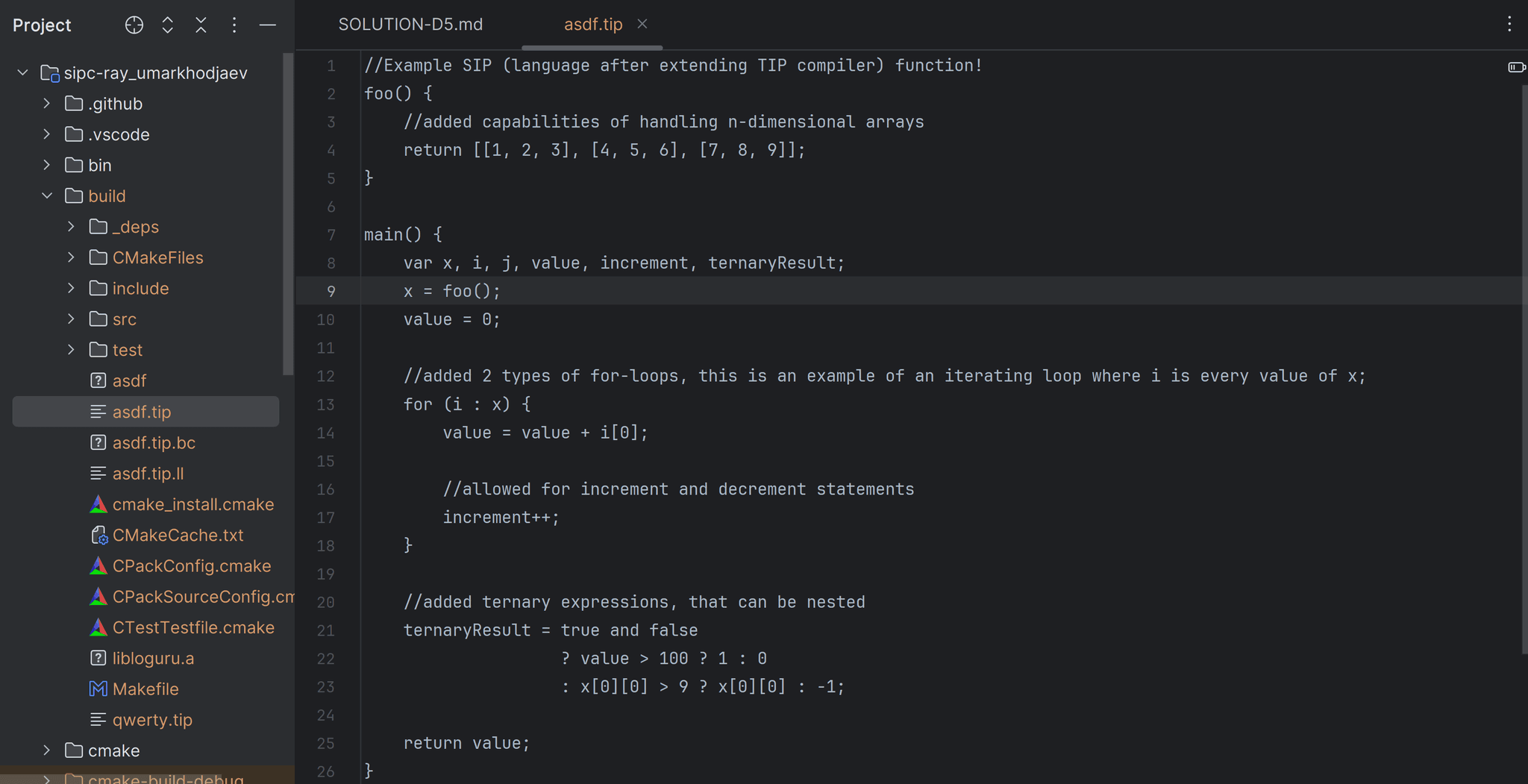Expand the CMakeFiles folder

click(72, 257)
